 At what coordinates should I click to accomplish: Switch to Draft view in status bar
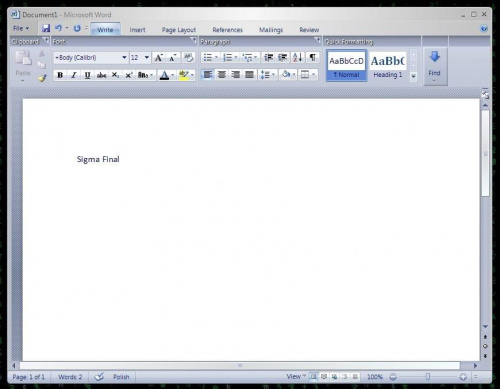tap(355, 377)
